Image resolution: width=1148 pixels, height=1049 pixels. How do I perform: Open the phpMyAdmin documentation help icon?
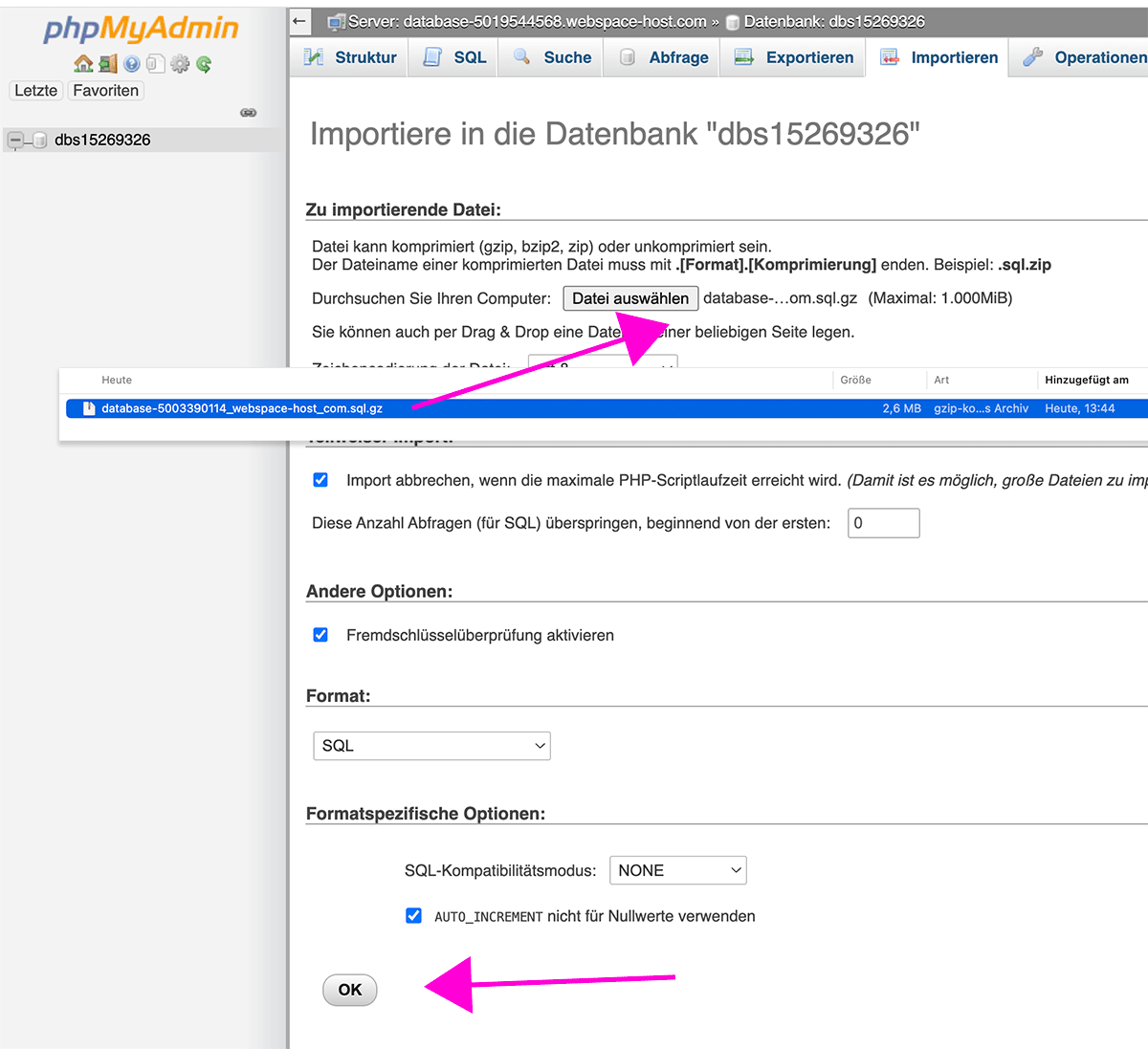tap(132, 64)
